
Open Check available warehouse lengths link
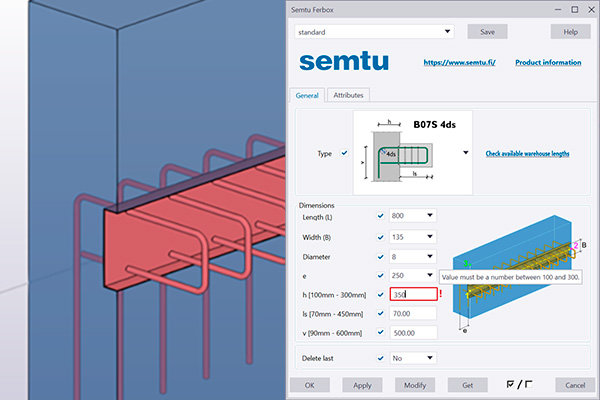tap(527, 153)
